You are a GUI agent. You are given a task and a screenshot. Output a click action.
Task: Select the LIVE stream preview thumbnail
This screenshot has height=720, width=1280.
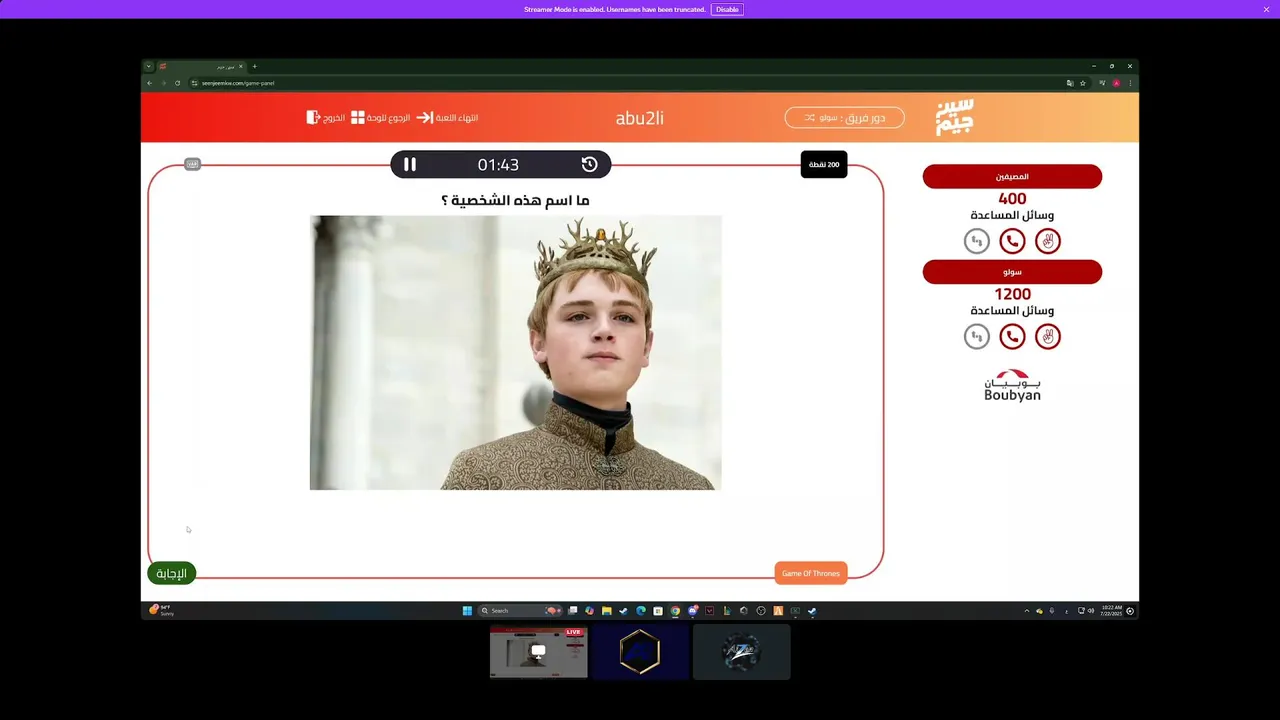pyautogui.click(x=539, y=653)
